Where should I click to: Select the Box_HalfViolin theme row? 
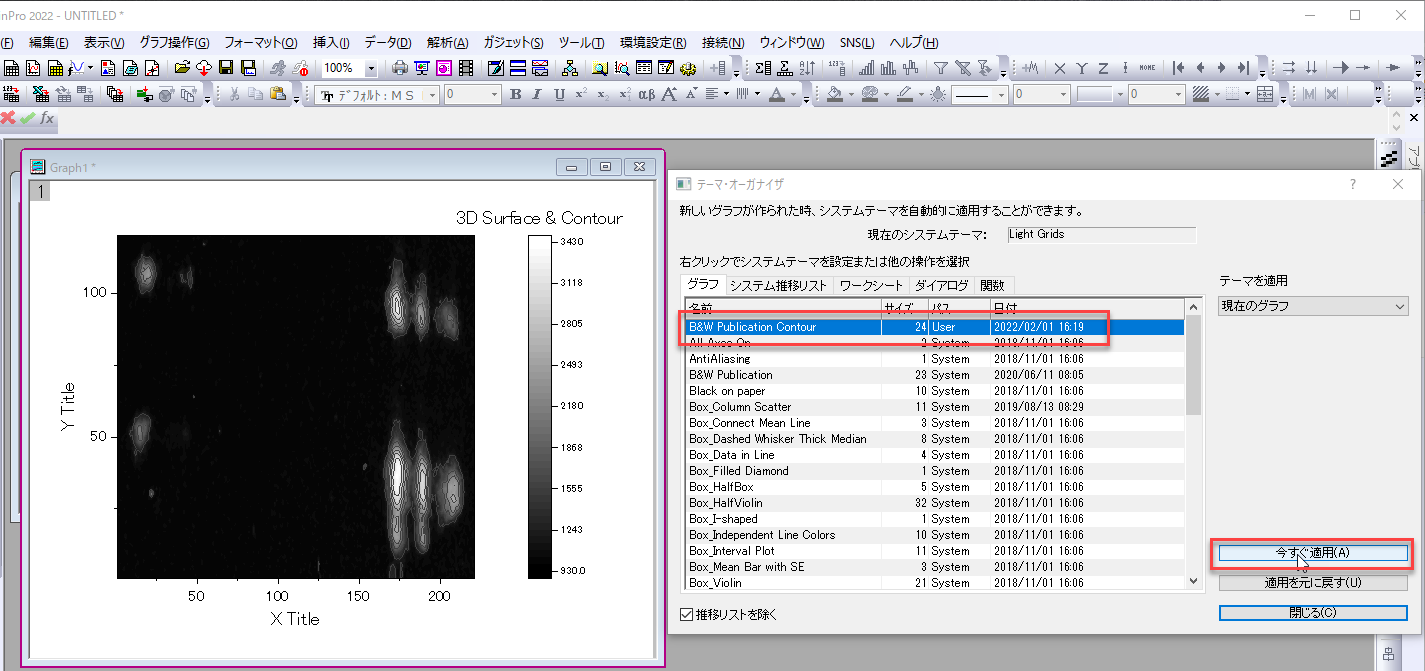click(934, 503)
